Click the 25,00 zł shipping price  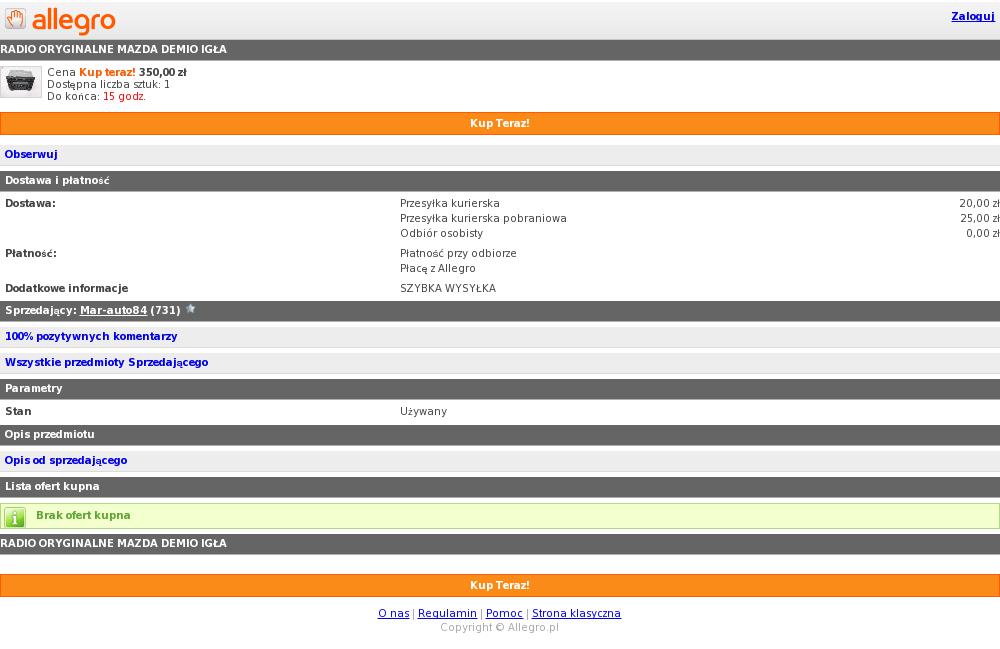(x=980, y=218)
